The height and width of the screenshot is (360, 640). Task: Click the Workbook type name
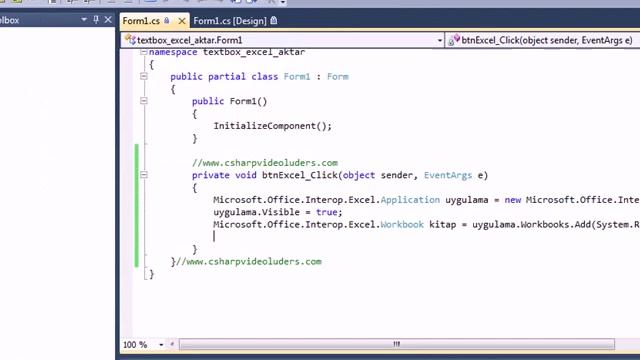pyautogui.click(x=402, y=224)
